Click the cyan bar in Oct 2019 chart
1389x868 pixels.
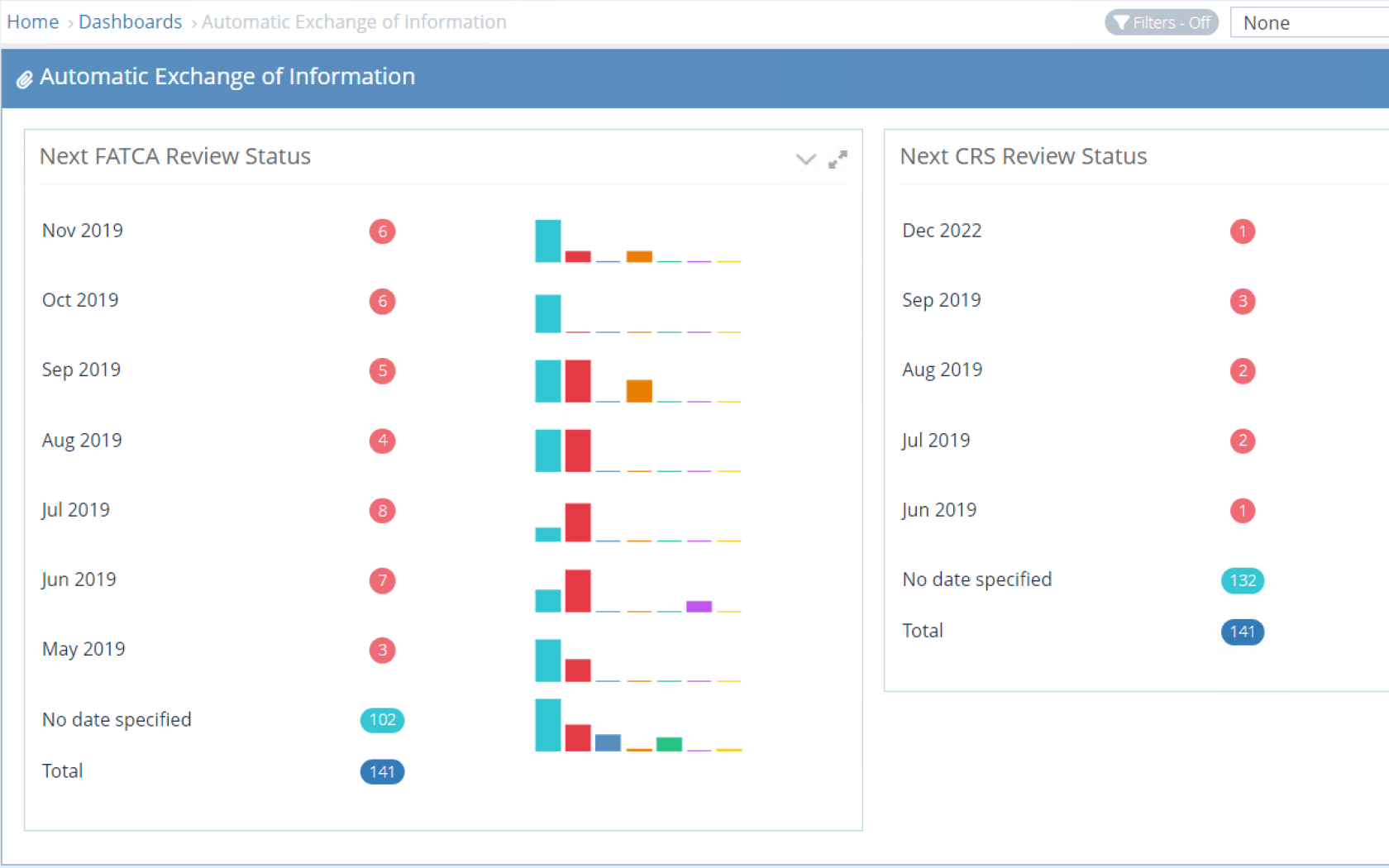(x=547, y=314)
